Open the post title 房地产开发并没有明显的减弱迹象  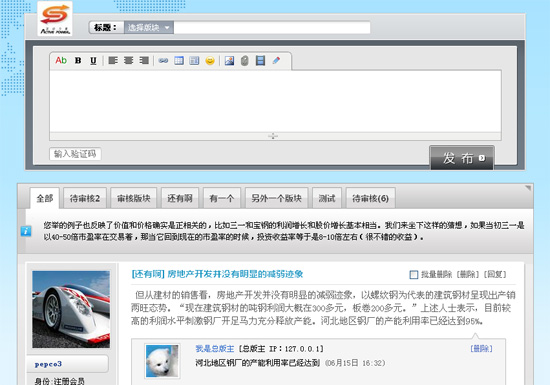235,274
